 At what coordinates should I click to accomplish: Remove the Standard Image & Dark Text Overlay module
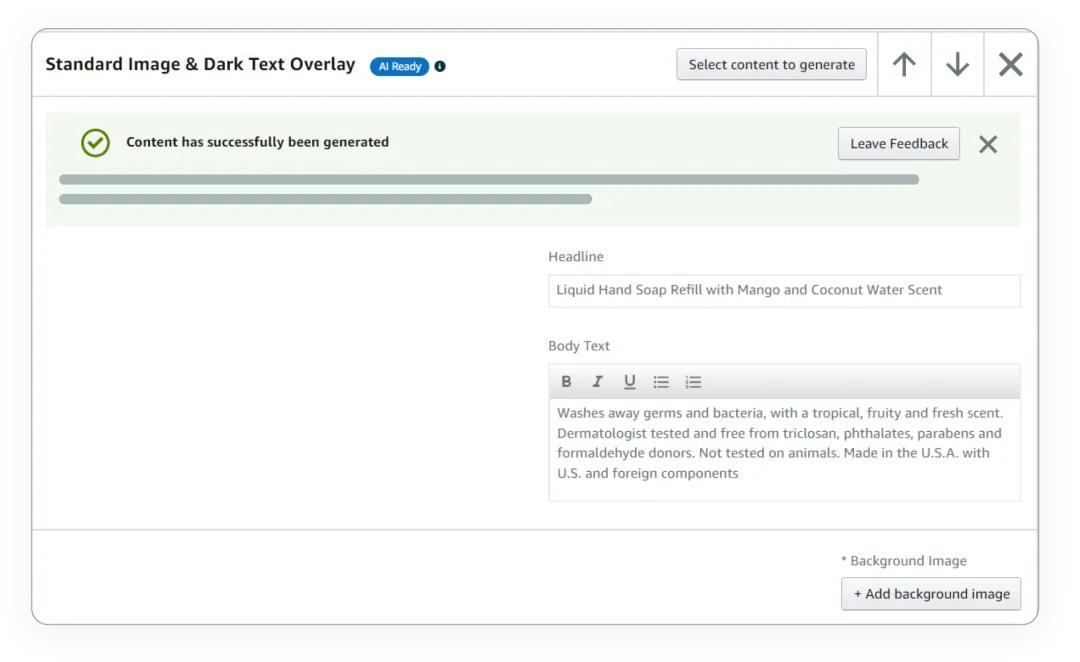tap(1011, 65)
